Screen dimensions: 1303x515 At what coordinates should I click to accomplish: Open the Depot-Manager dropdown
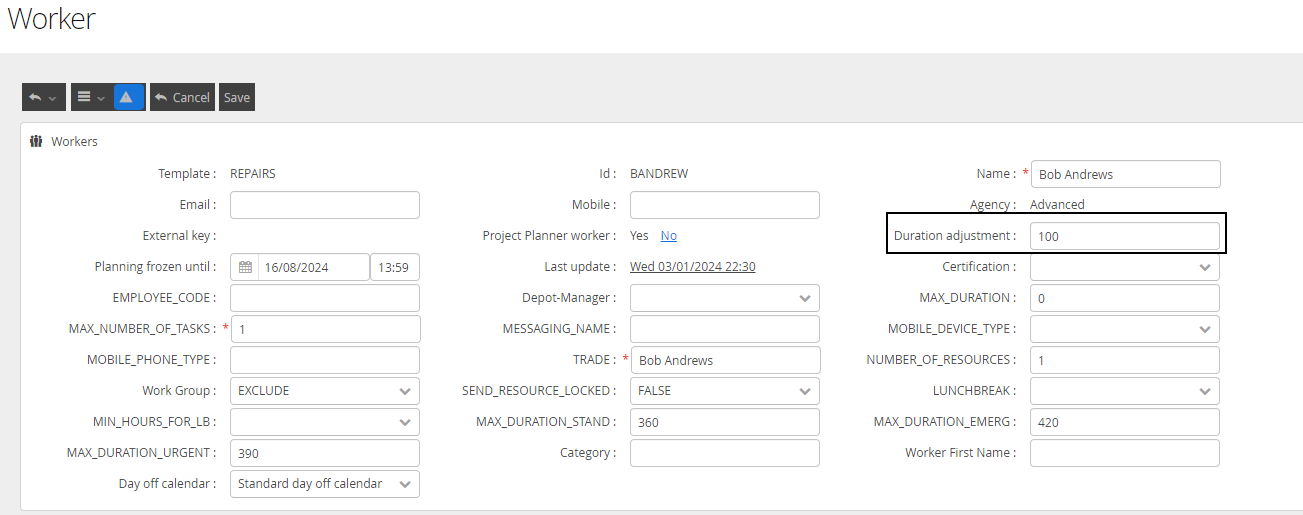click(724, 298)
